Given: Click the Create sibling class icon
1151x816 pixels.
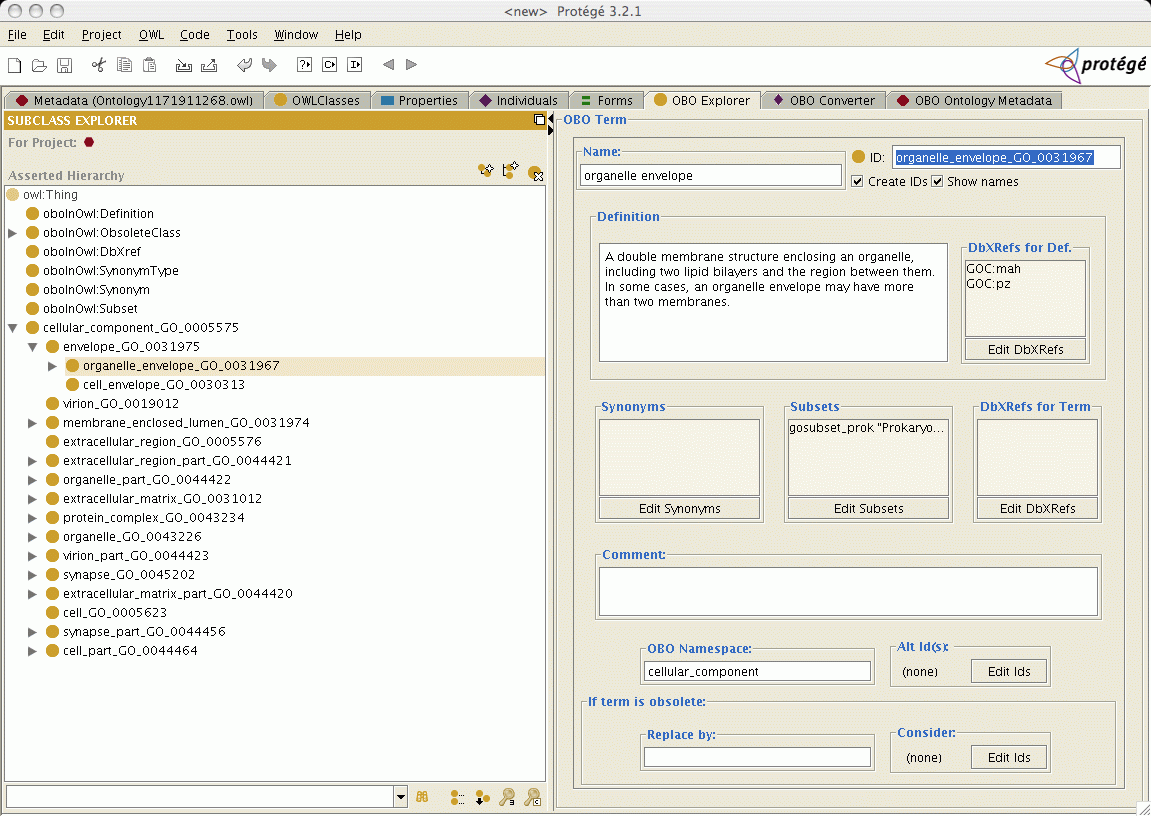Looking at the screenshot, I should 511,170.
